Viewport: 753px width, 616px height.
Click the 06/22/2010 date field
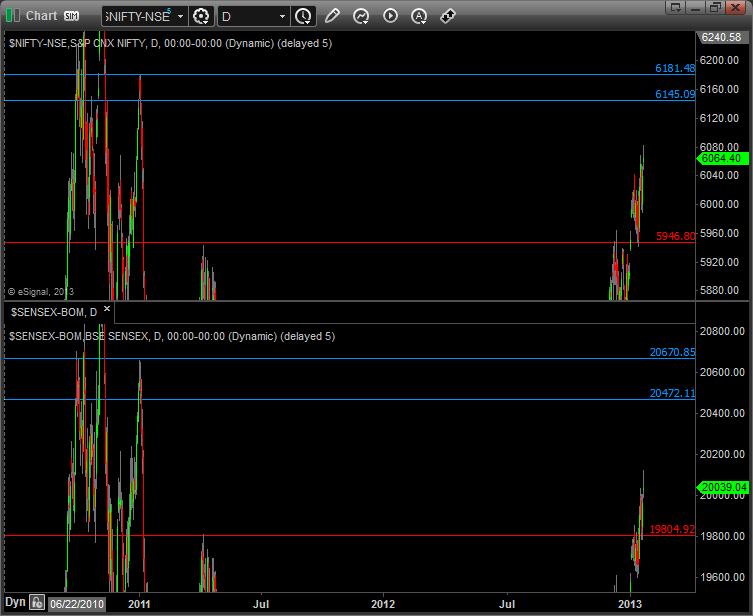point(77,604)
